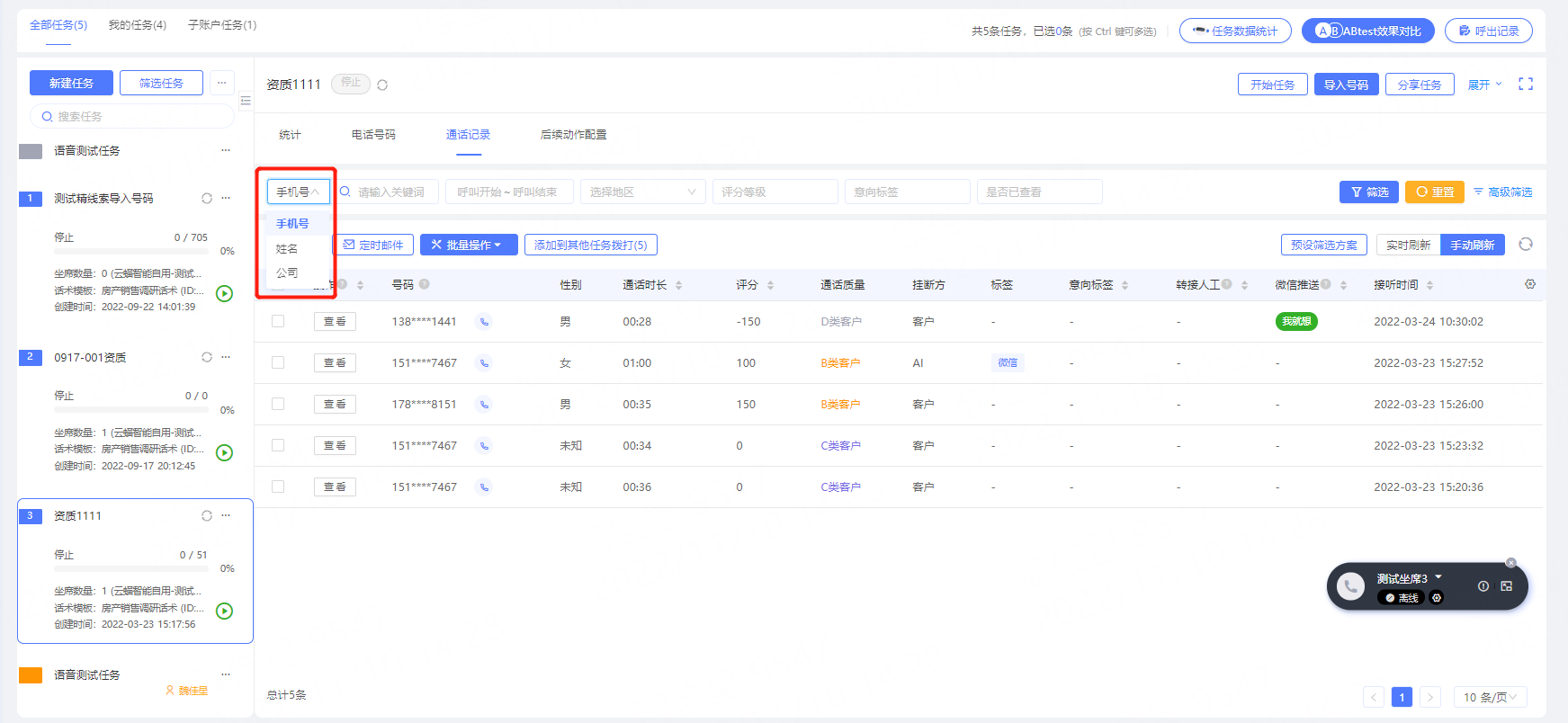Open more menu for first 语音测试任务
The height and width of the screenshot is (723, 1568).
pos(226,150)
